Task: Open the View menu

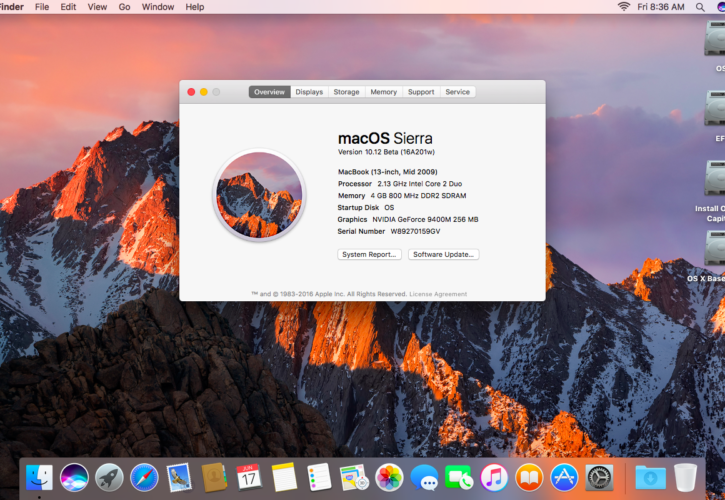Action: [x=97, y=7]
